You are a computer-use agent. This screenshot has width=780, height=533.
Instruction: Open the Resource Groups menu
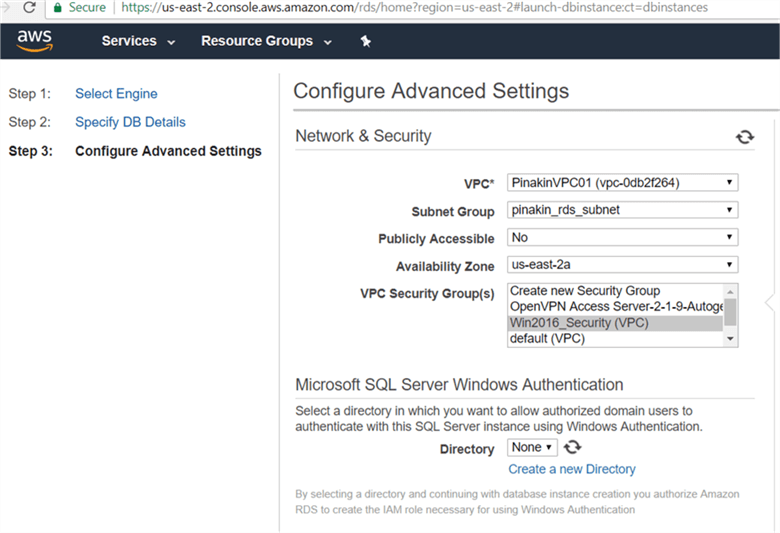point(266,41)
